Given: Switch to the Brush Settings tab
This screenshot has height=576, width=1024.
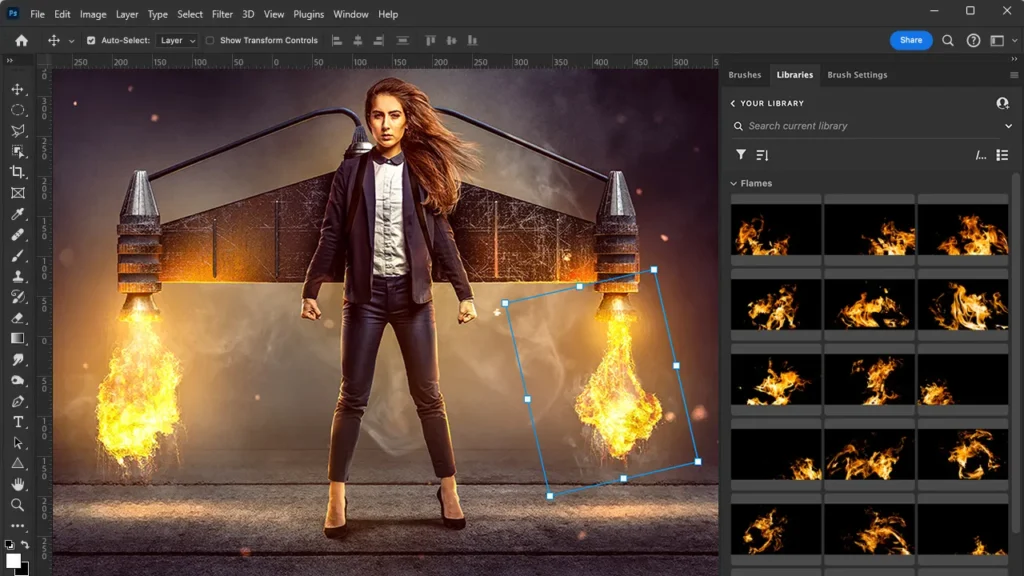Looking at the screenshot, I should click(857, 75).
